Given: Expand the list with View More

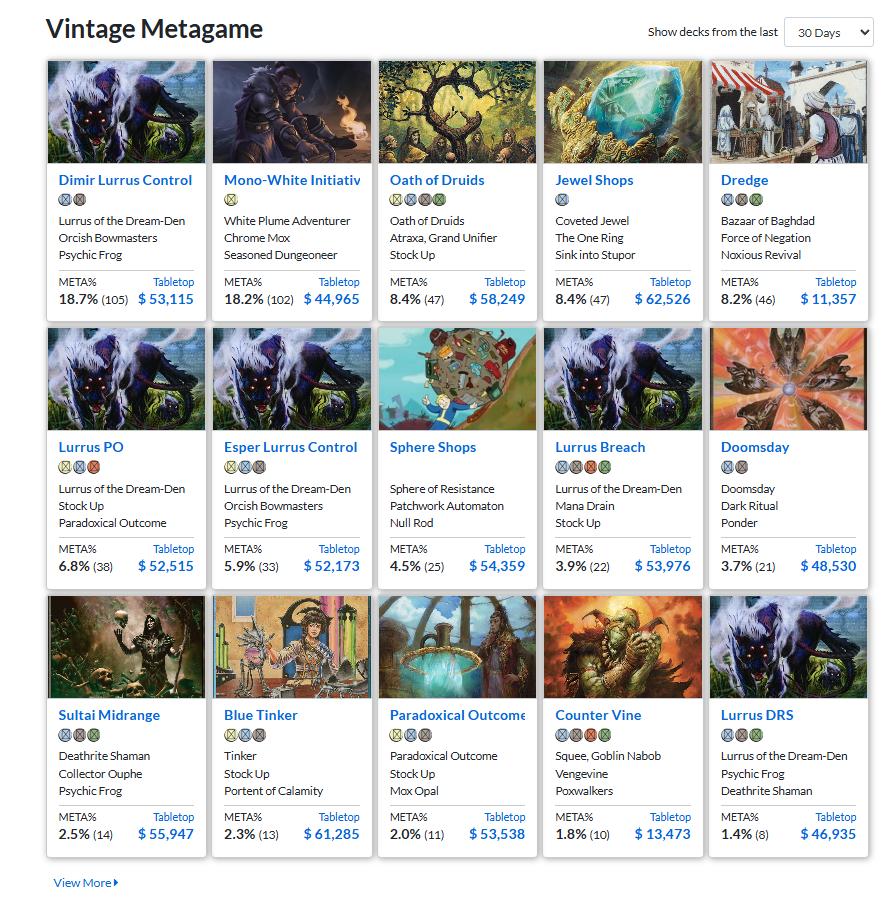Looking at the screenshot, I should coord(86,883).
